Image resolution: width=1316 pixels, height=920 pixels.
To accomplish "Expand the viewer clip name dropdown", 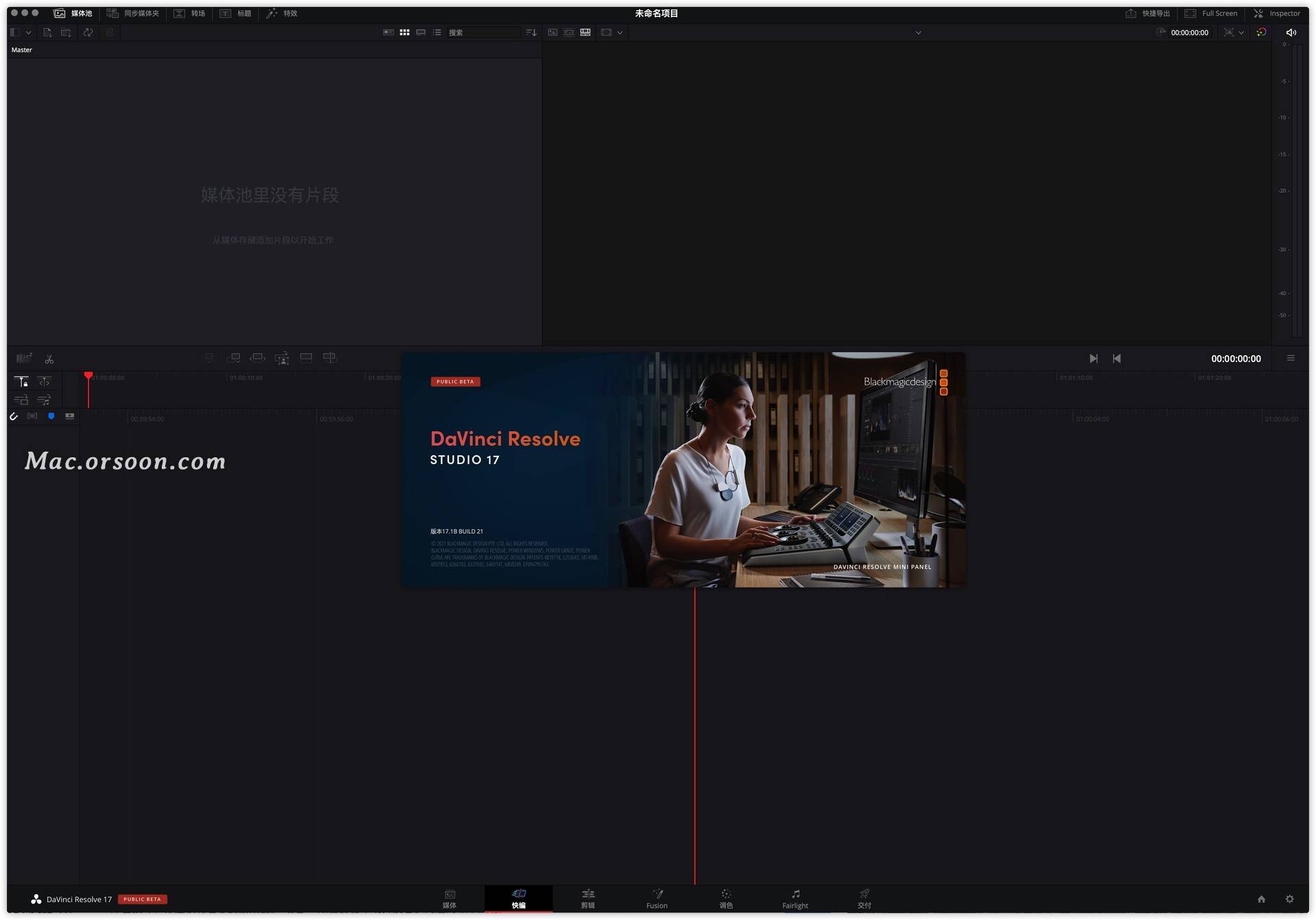I will 918,32.
